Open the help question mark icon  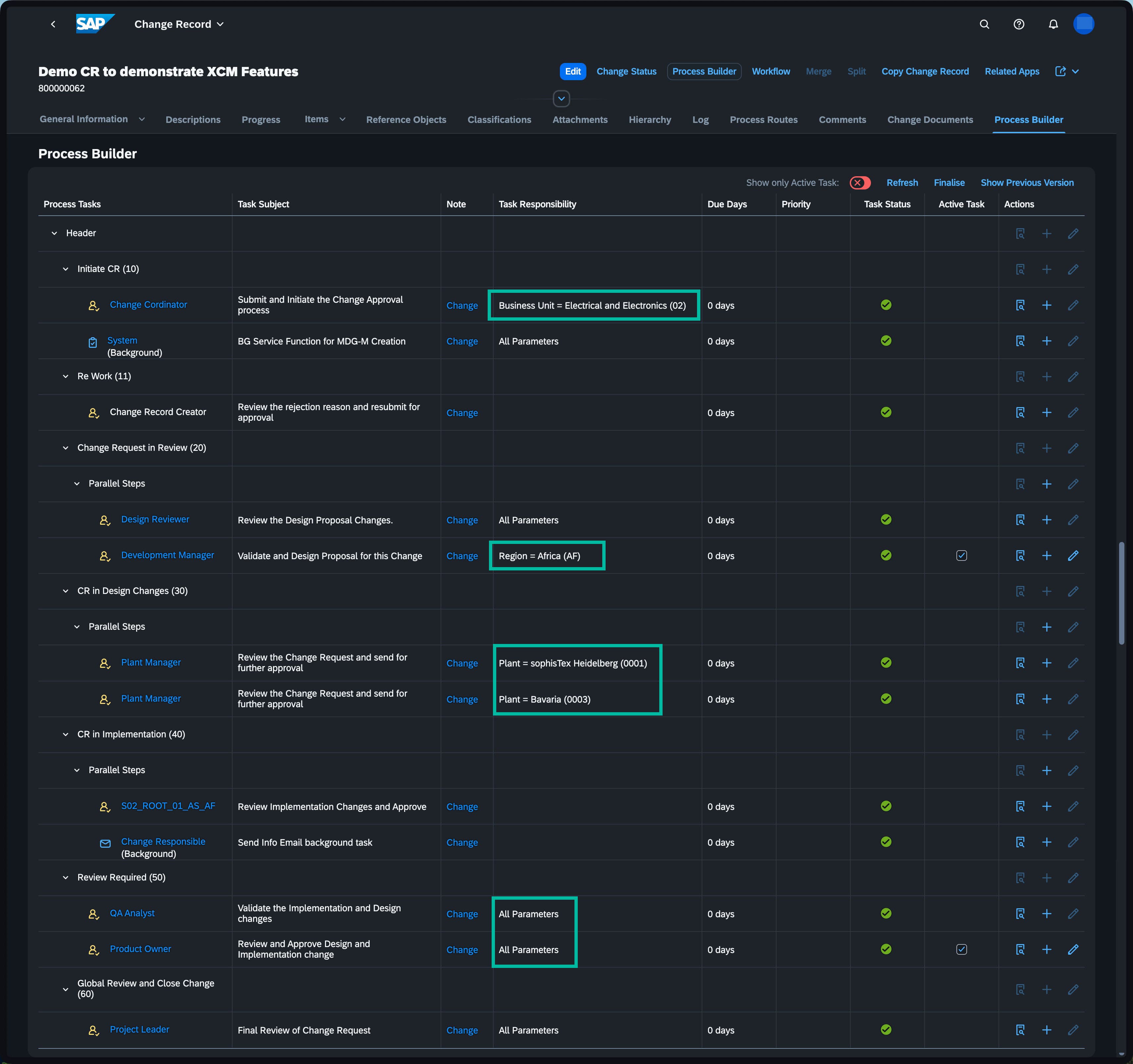(x=1019, y=24)
